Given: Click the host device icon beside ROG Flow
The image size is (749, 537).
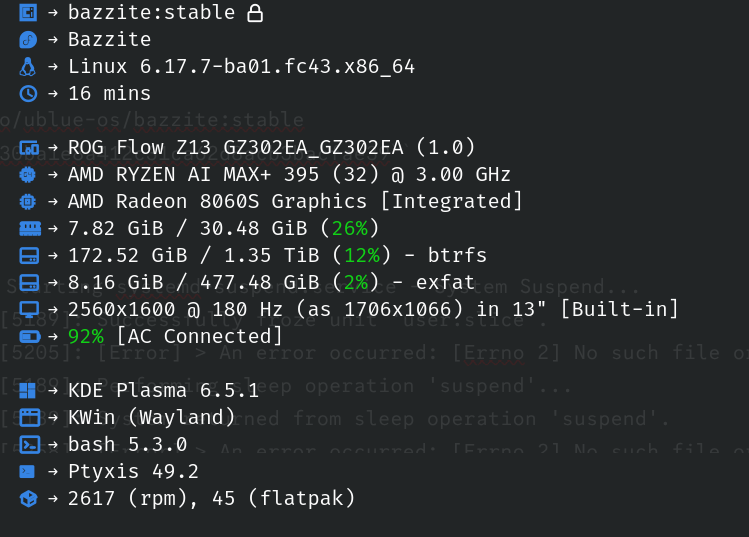Looking at the screenshot, I should tap(27, 148).
